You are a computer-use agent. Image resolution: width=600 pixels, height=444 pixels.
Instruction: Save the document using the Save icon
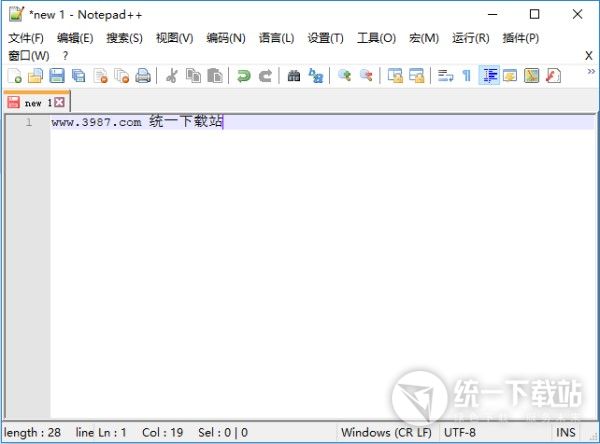[x=57, y=76]
